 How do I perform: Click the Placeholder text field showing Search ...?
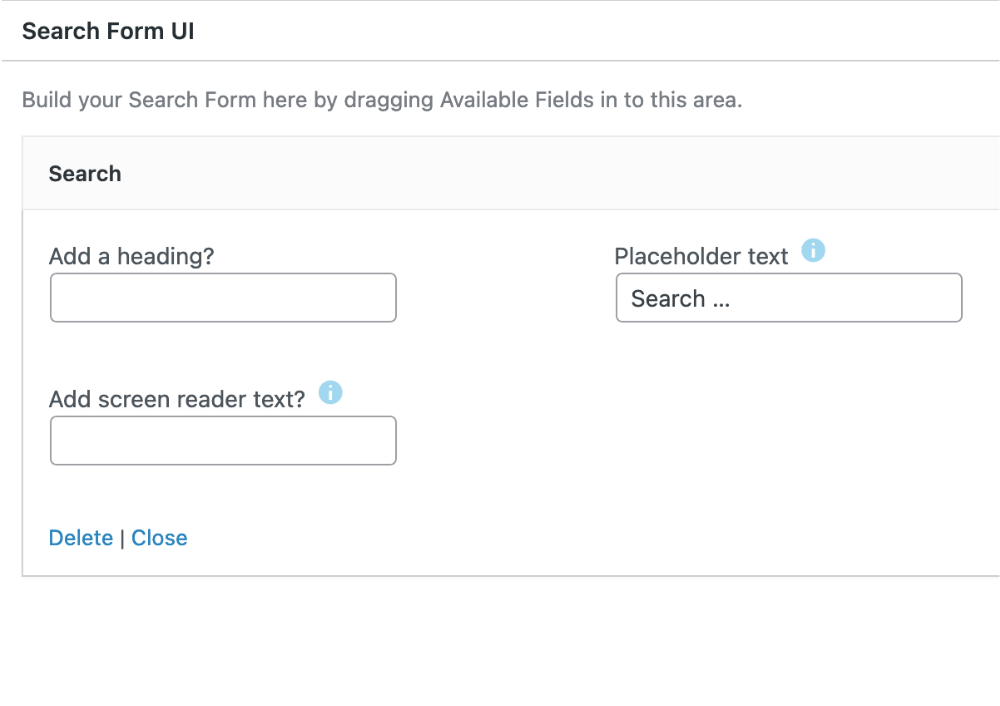(788, 298)
